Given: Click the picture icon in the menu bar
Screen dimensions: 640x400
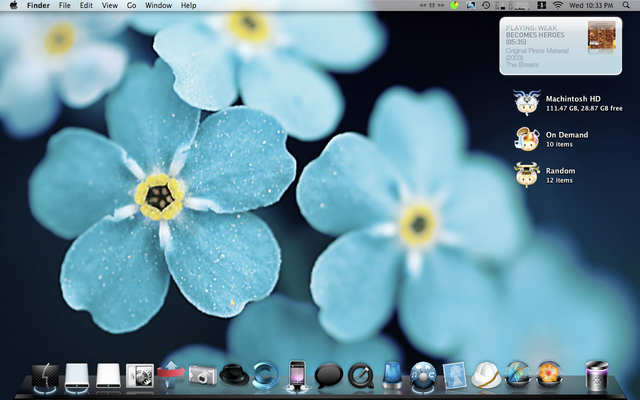Looking at the screenshot, I should (471, 5).
